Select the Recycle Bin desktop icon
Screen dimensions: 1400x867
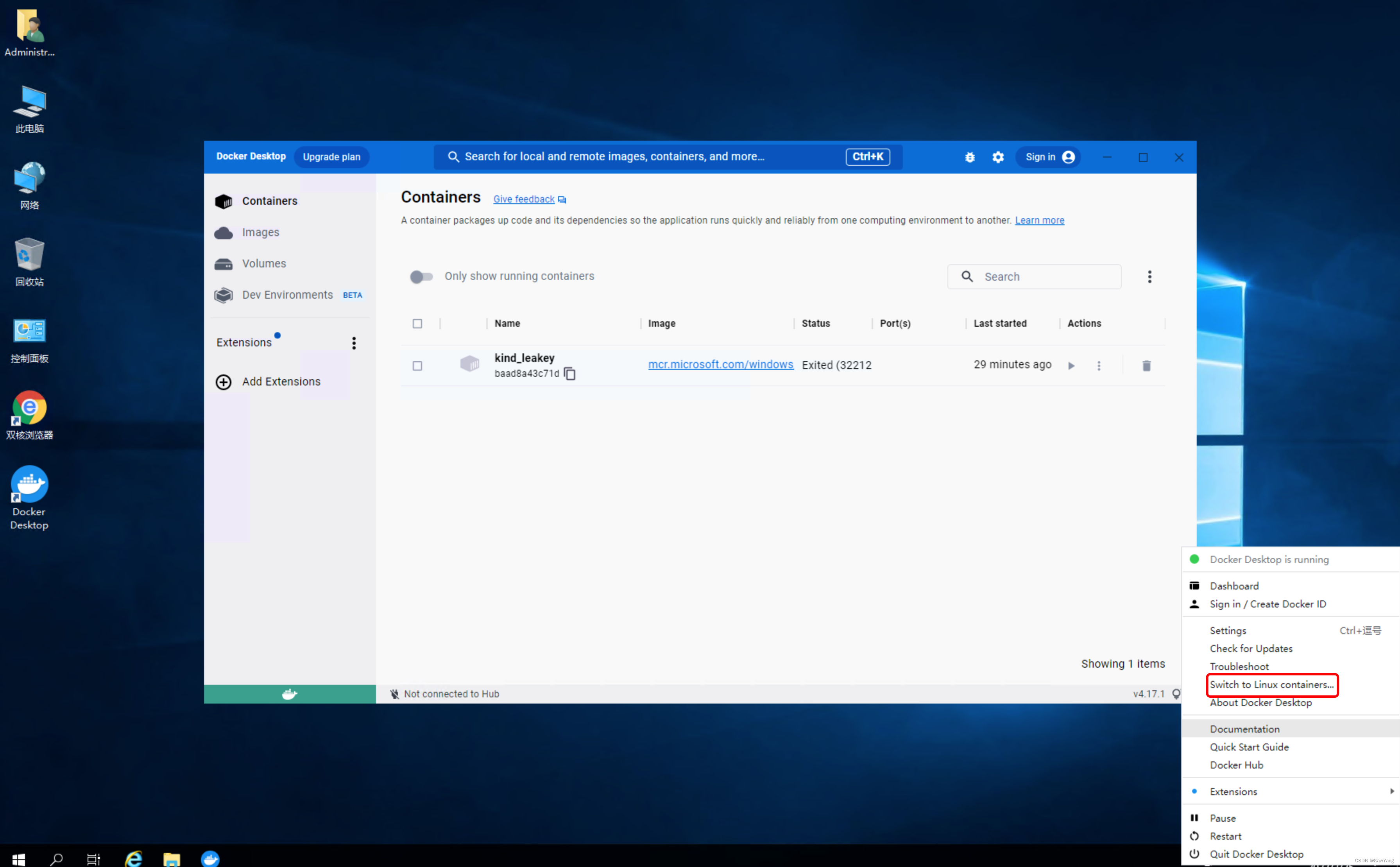29,262
